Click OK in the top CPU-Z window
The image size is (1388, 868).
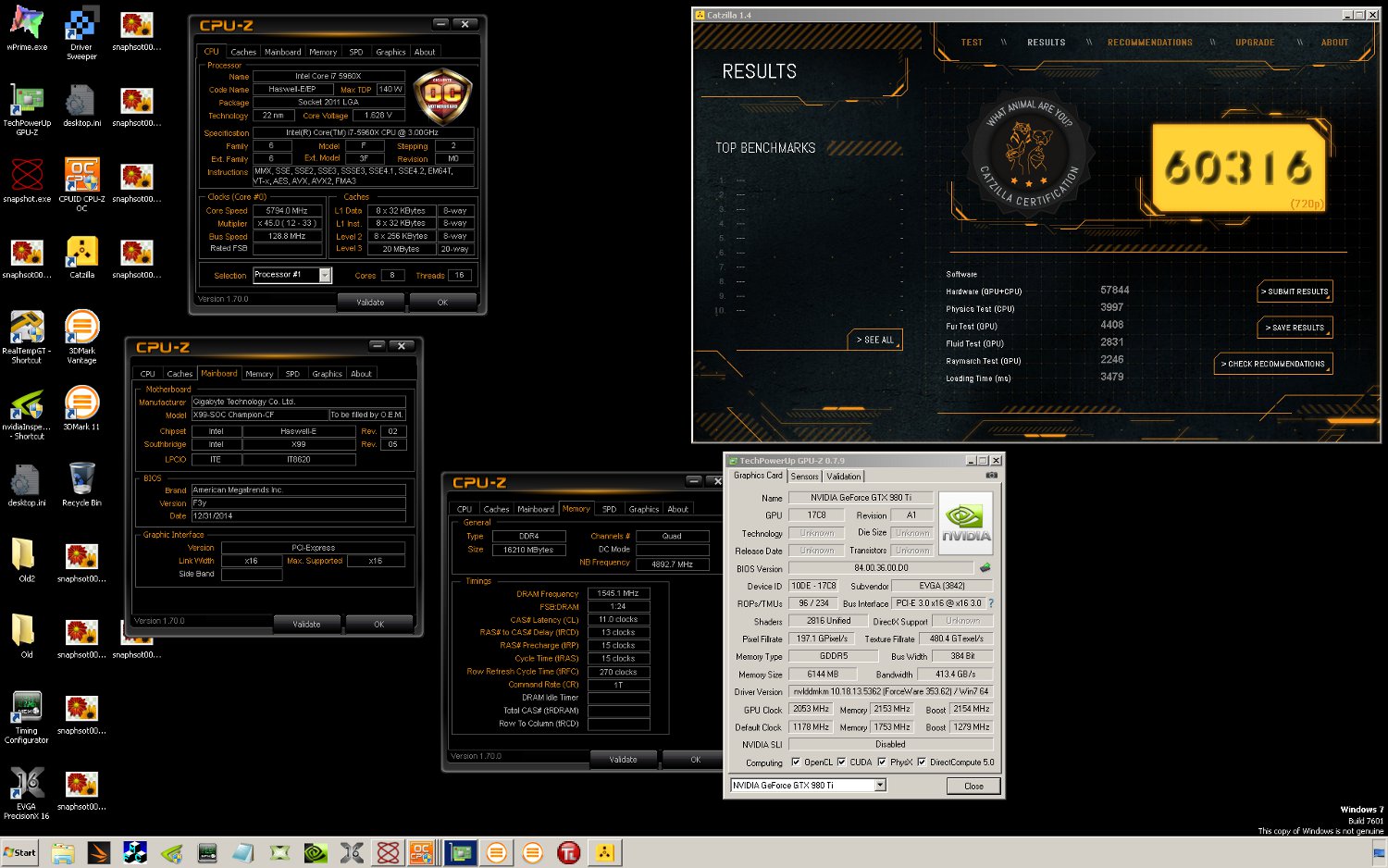pyautogui.click(x=442, y=303)
